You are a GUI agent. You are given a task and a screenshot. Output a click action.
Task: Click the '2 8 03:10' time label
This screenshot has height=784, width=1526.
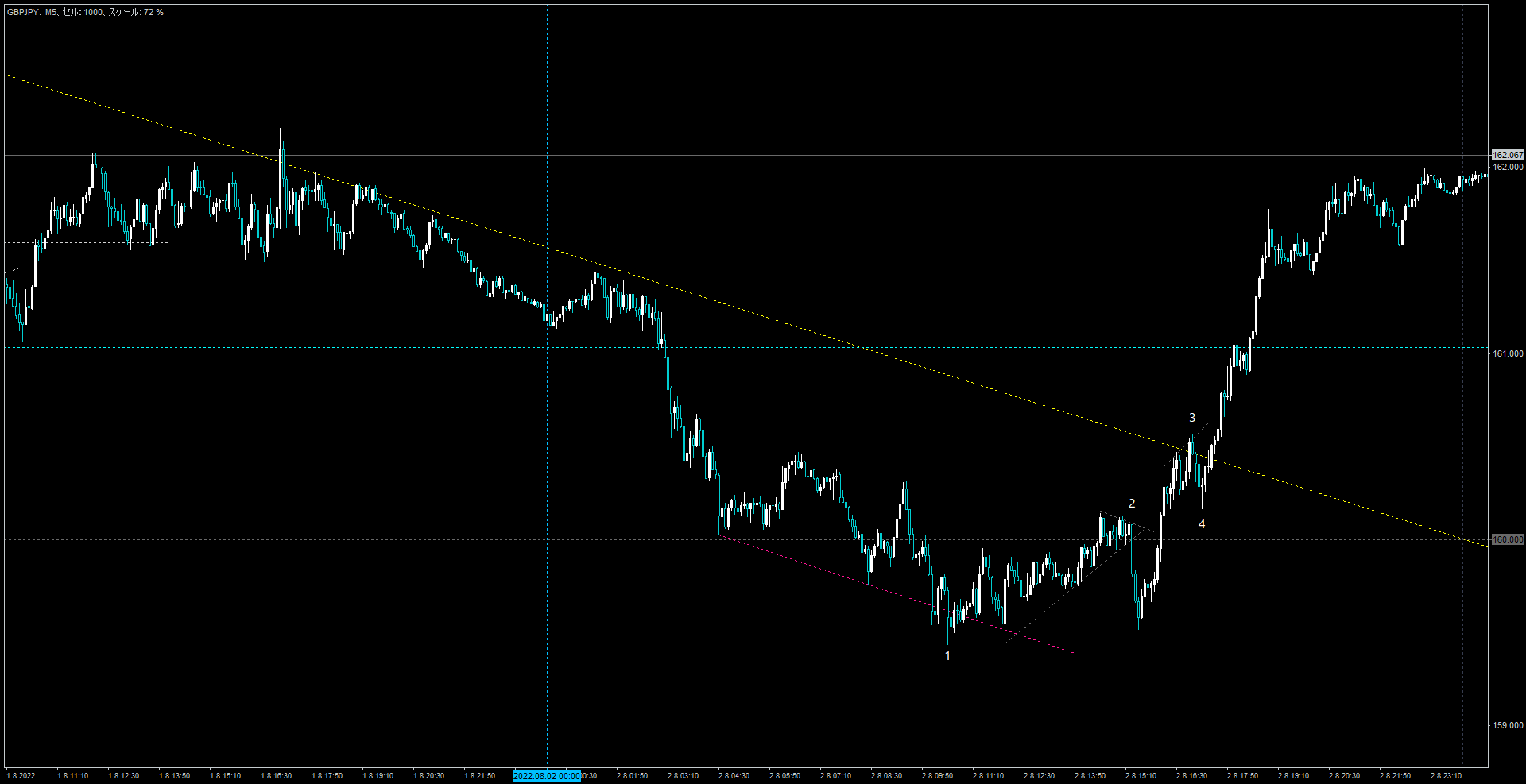tap(683, 776)
